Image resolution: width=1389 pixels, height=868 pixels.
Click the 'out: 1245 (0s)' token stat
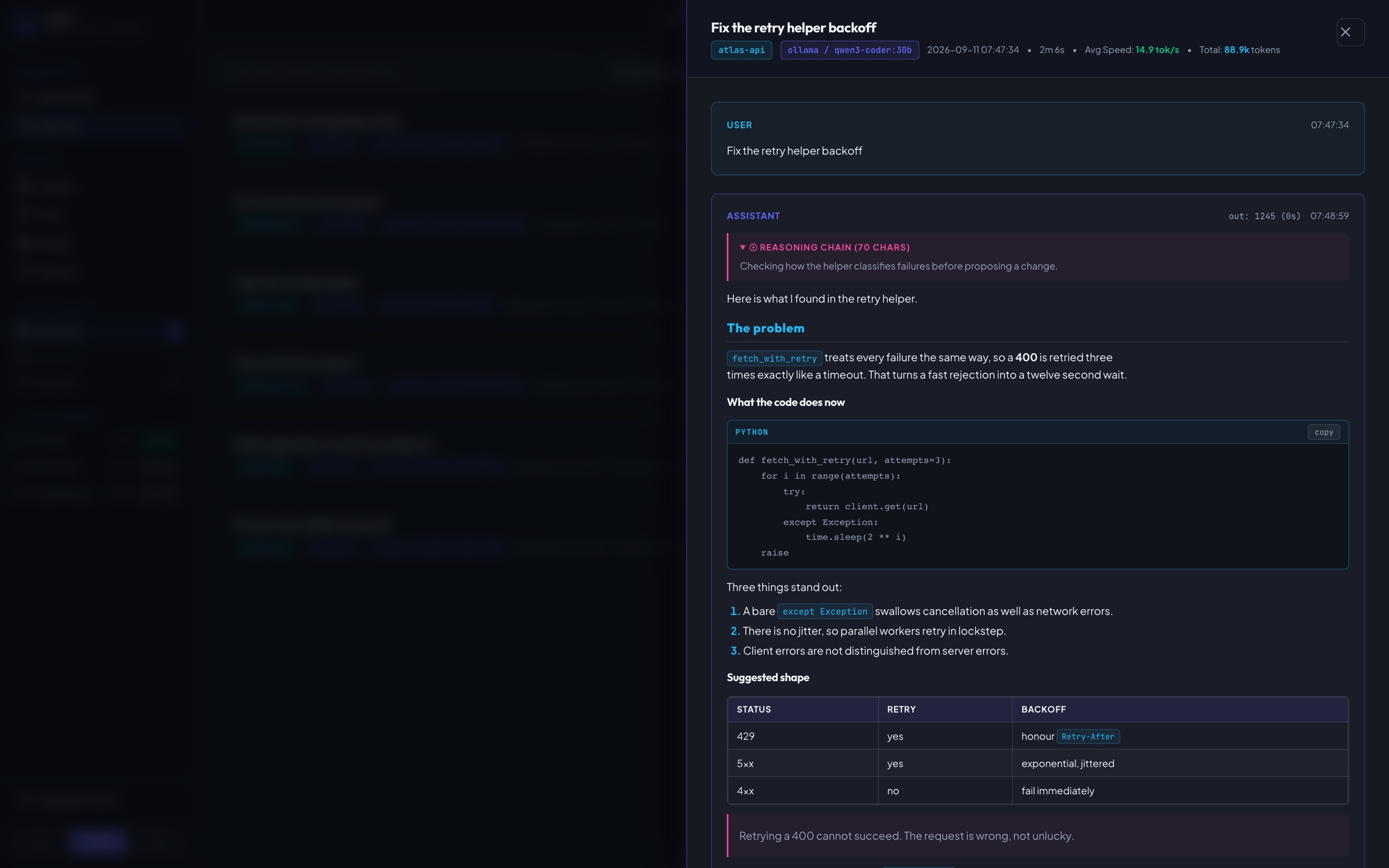1265,216
